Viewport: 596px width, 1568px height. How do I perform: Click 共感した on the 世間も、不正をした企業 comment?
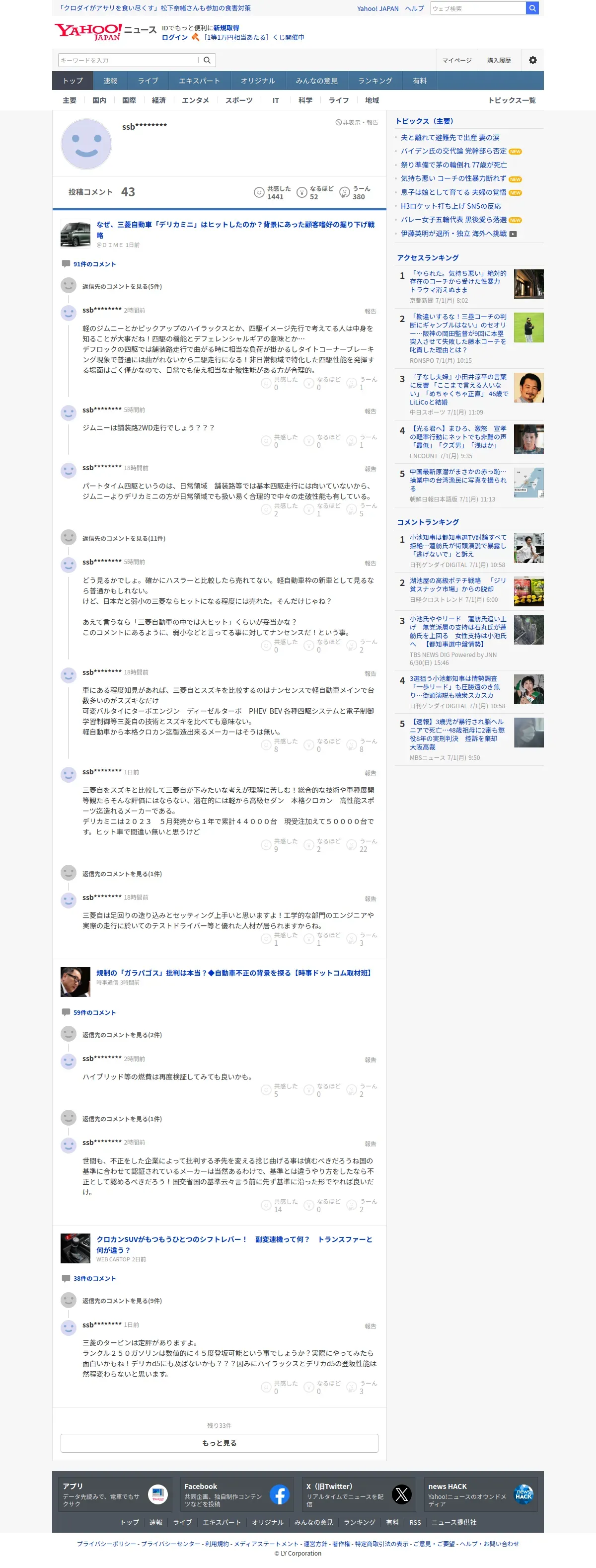(x=279, y=1206)
